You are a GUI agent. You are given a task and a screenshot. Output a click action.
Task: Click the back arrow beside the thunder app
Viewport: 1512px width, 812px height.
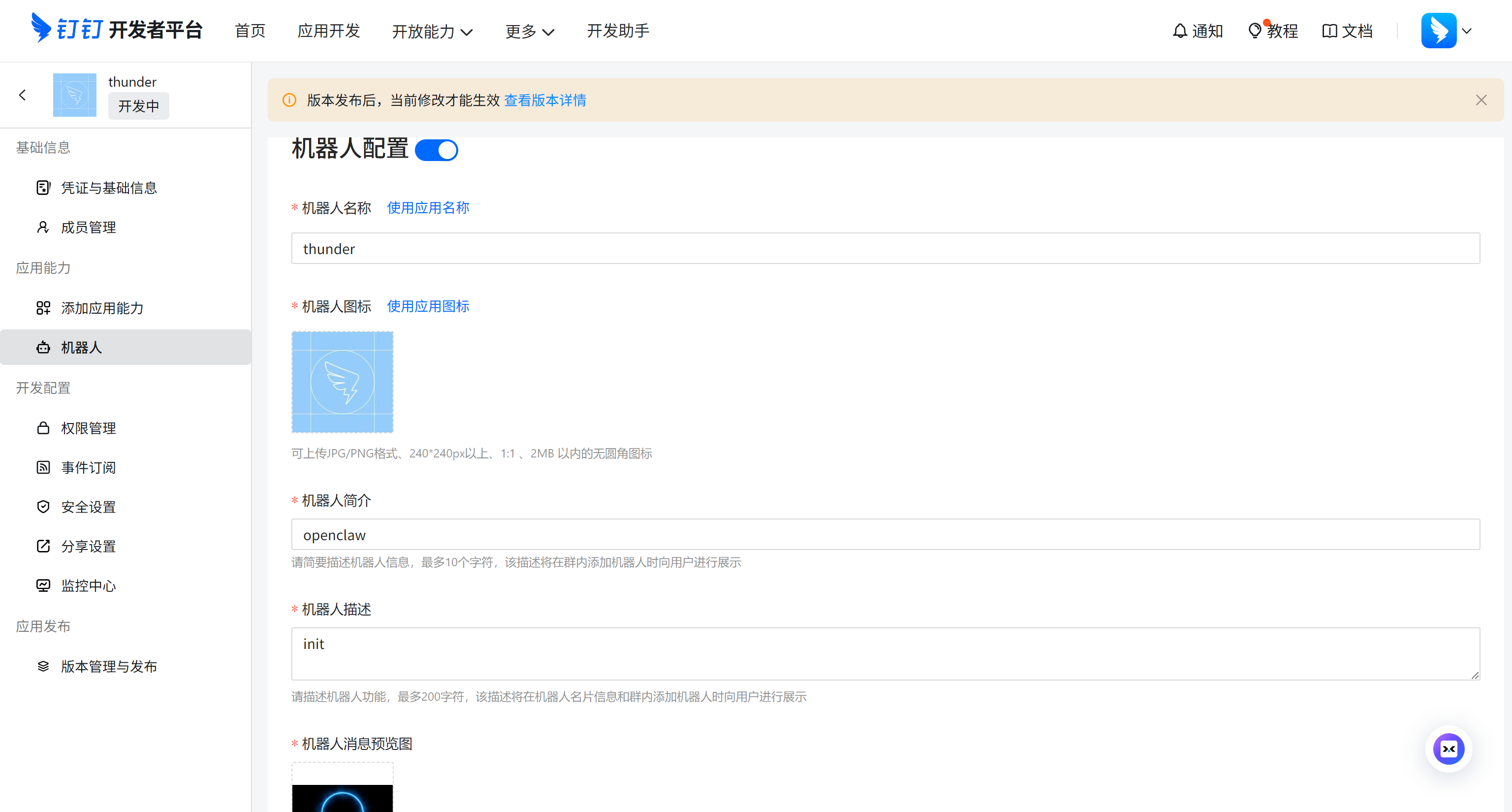22,95
